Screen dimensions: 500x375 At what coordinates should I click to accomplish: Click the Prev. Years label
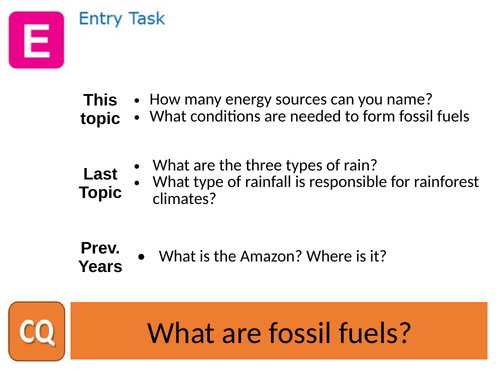100,257
